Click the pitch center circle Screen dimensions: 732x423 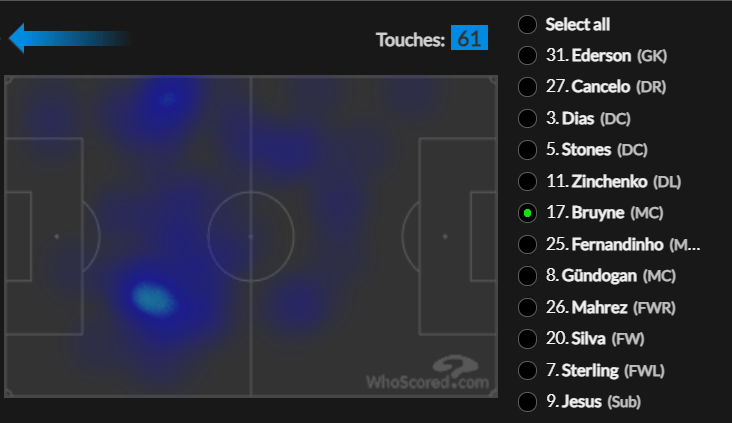pos(250,236)
